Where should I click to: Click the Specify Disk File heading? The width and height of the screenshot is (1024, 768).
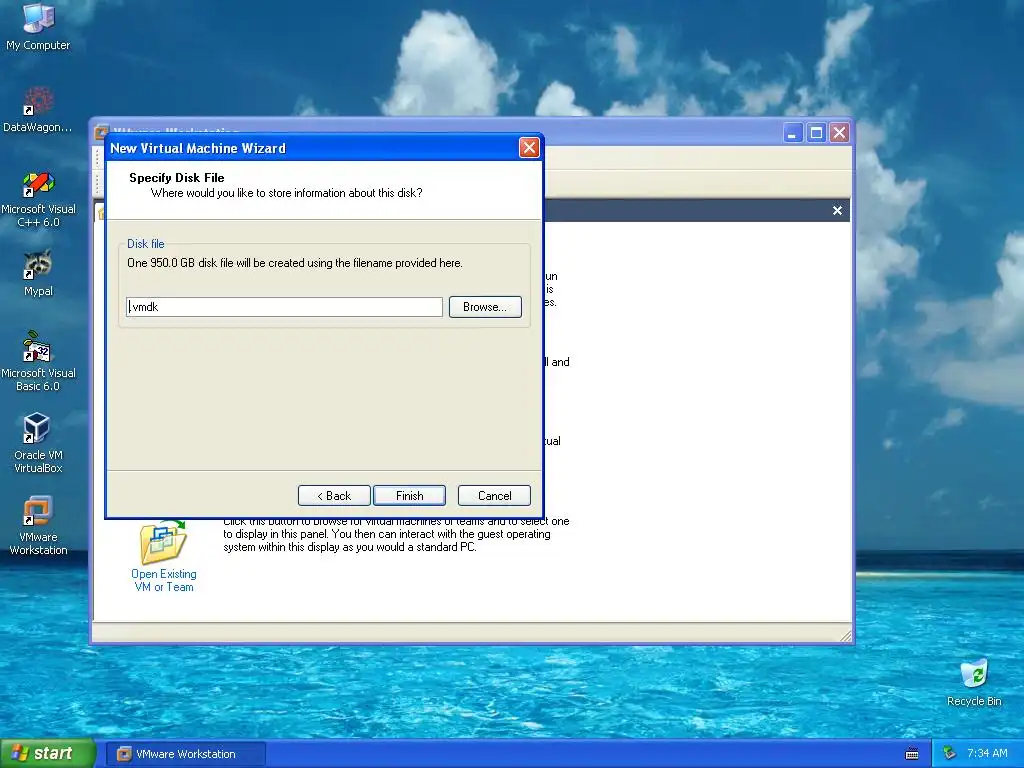176,178
